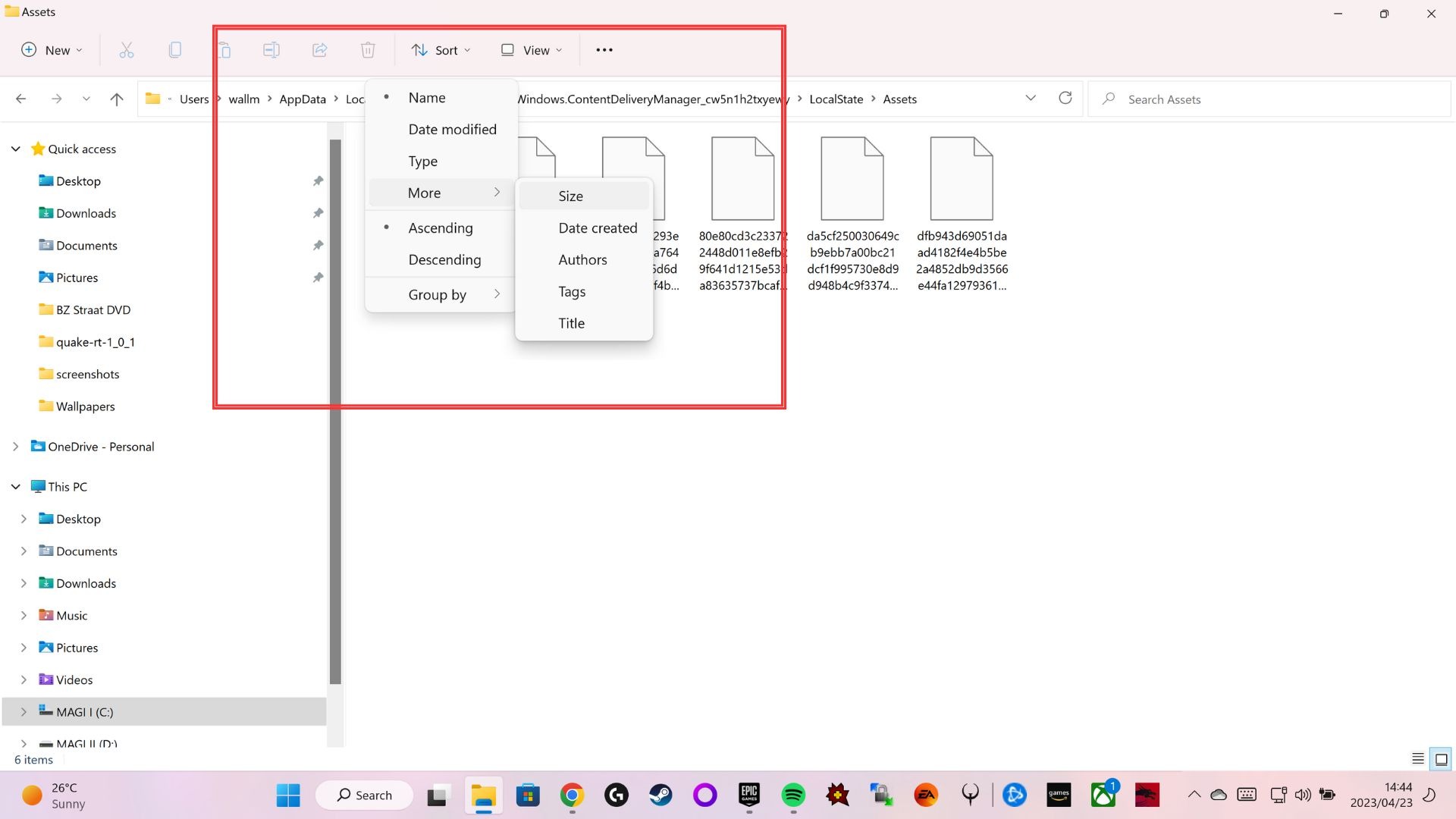Click the Cut icon on the toolbar
The width and height of the screenshot is (1456, 819).
tap(126, 49)
